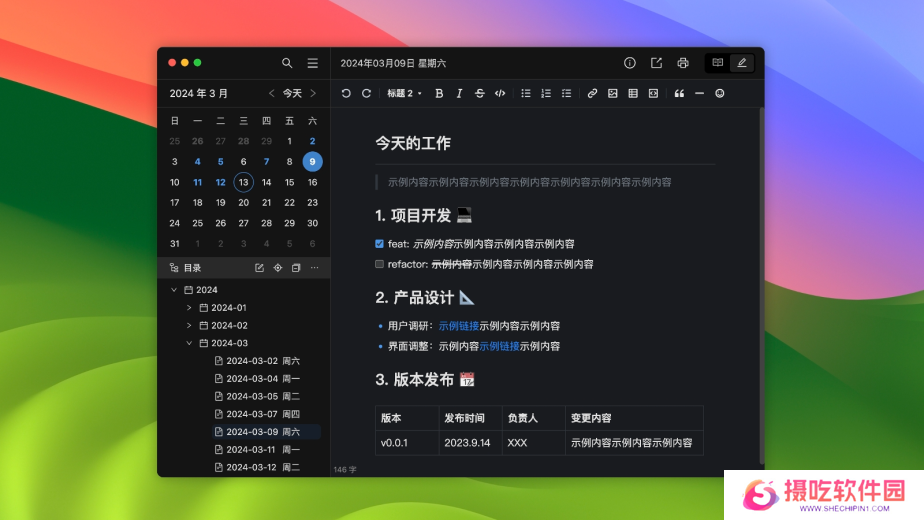
Task: Redo the last edit
Action: tap(366, 93)
